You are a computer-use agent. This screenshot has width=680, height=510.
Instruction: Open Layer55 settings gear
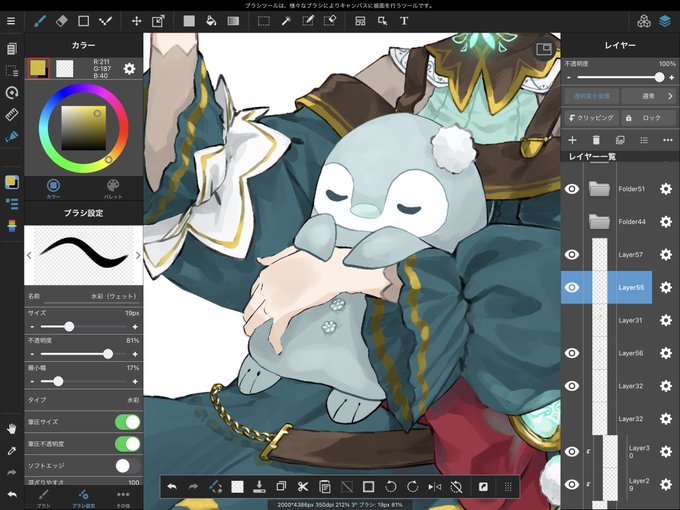(666, 287)
